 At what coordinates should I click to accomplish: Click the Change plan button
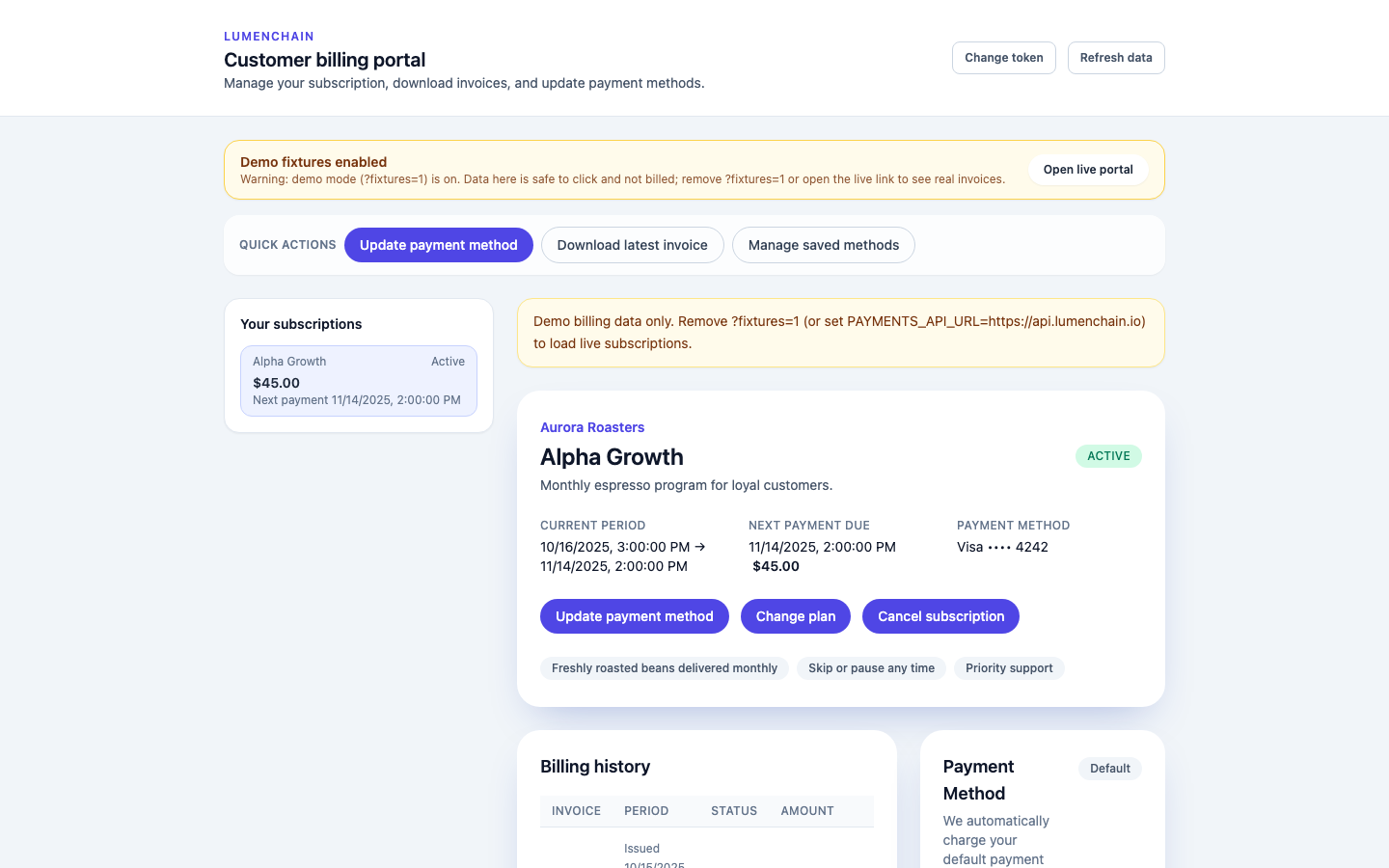795,616
